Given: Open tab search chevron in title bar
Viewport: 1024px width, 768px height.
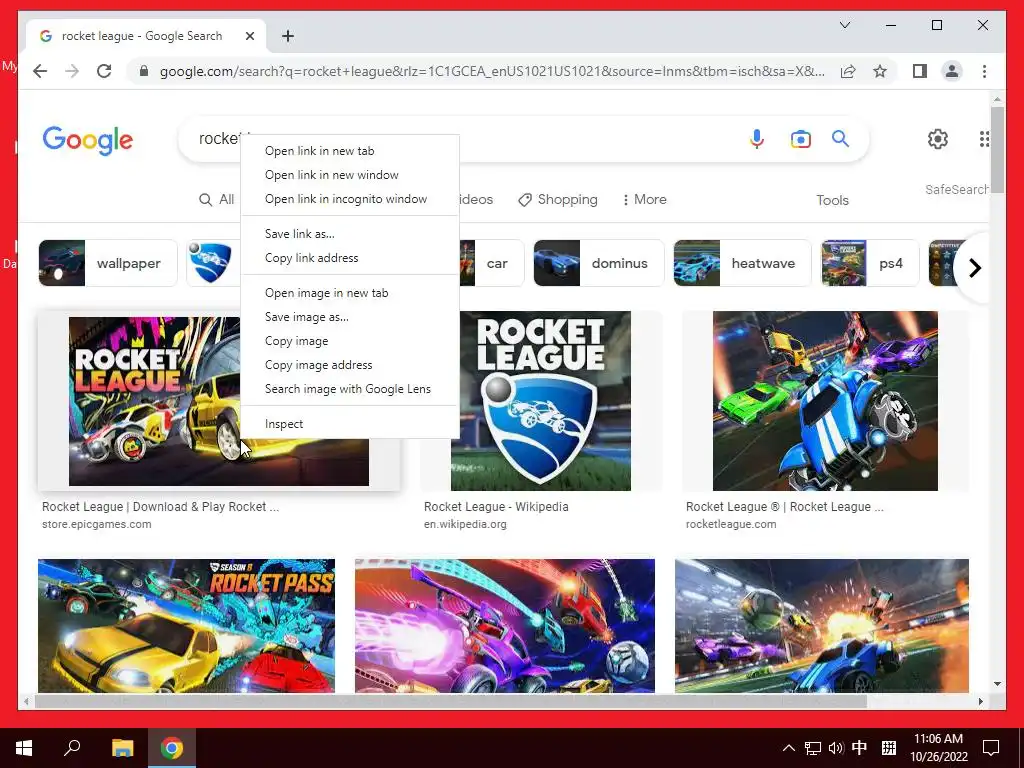Looking at the screenshot, I should (x=844, y=25).
